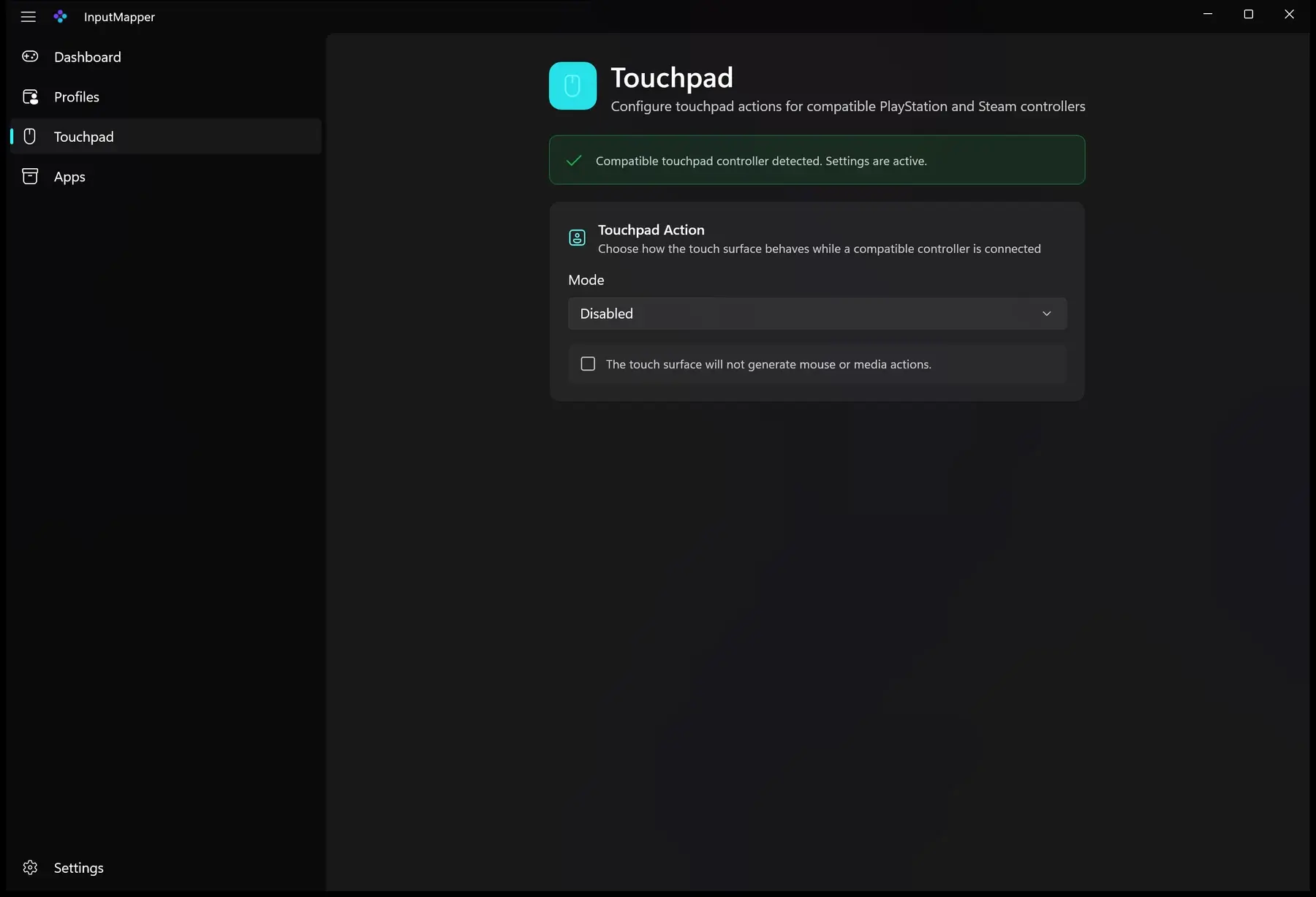Click the green checkmark status icon

(x=574, y=160)
